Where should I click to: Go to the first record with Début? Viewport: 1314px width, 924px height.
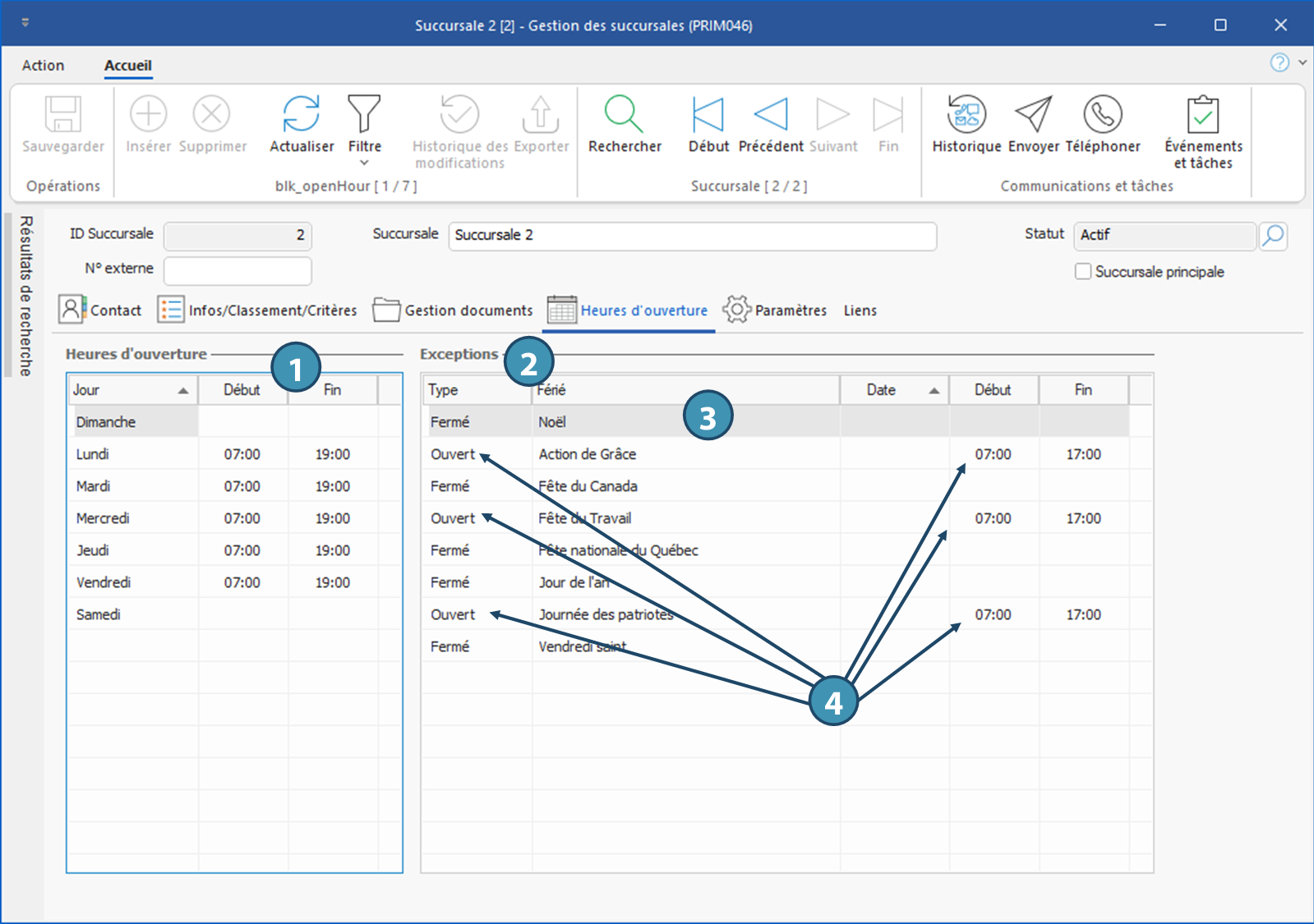tap(708, 114)
